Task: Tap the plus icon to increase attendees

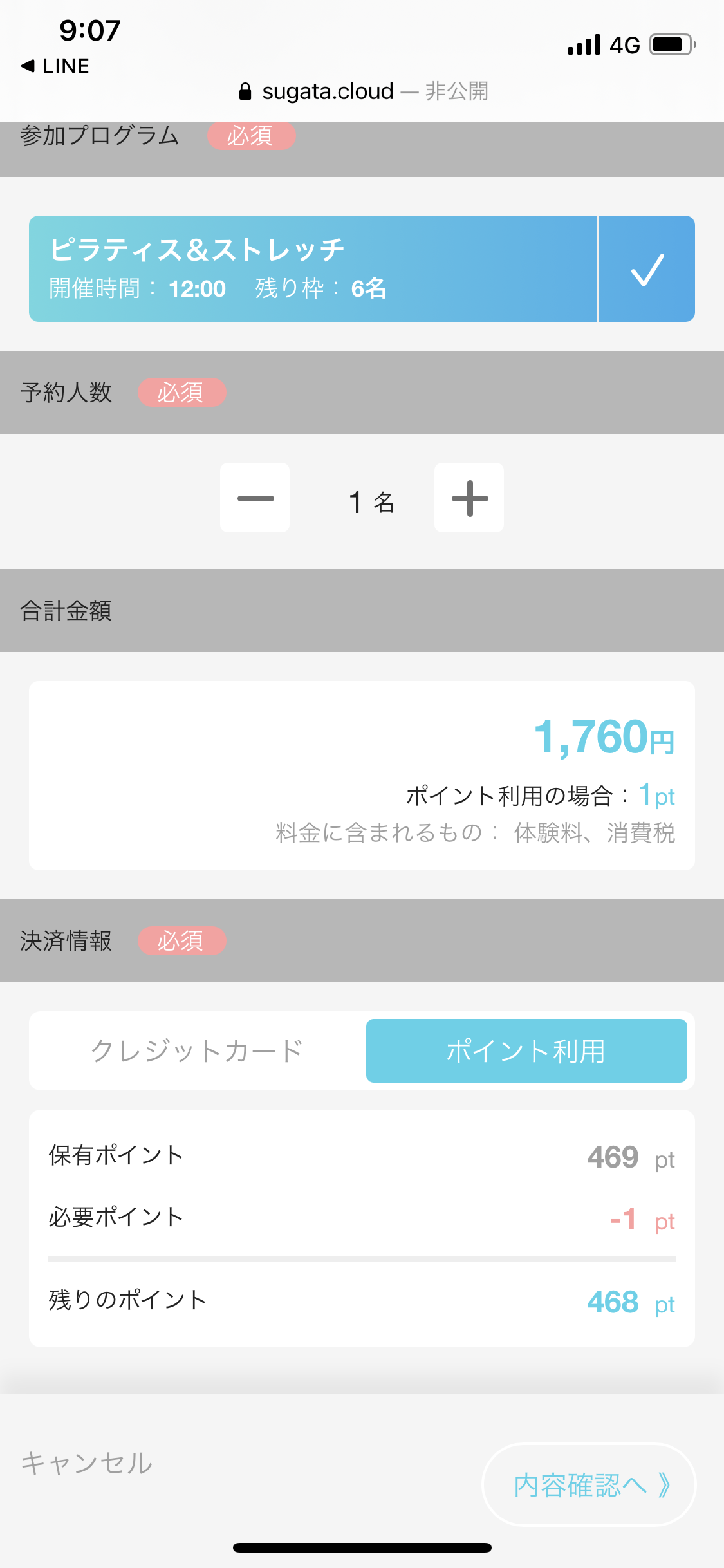Action: [x=469, y=497]
